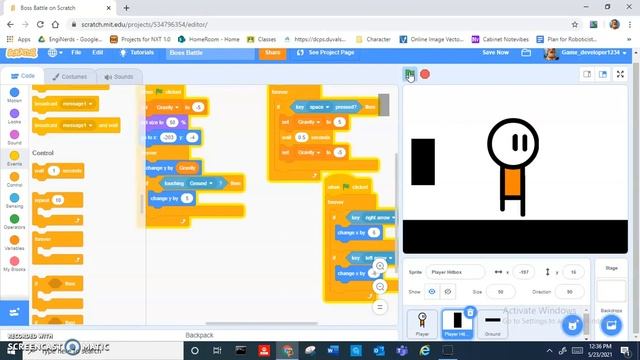640x360 pixels.
Task: Select the Sound blocks category
Action: pyautogui.click(x=14, y=138)
